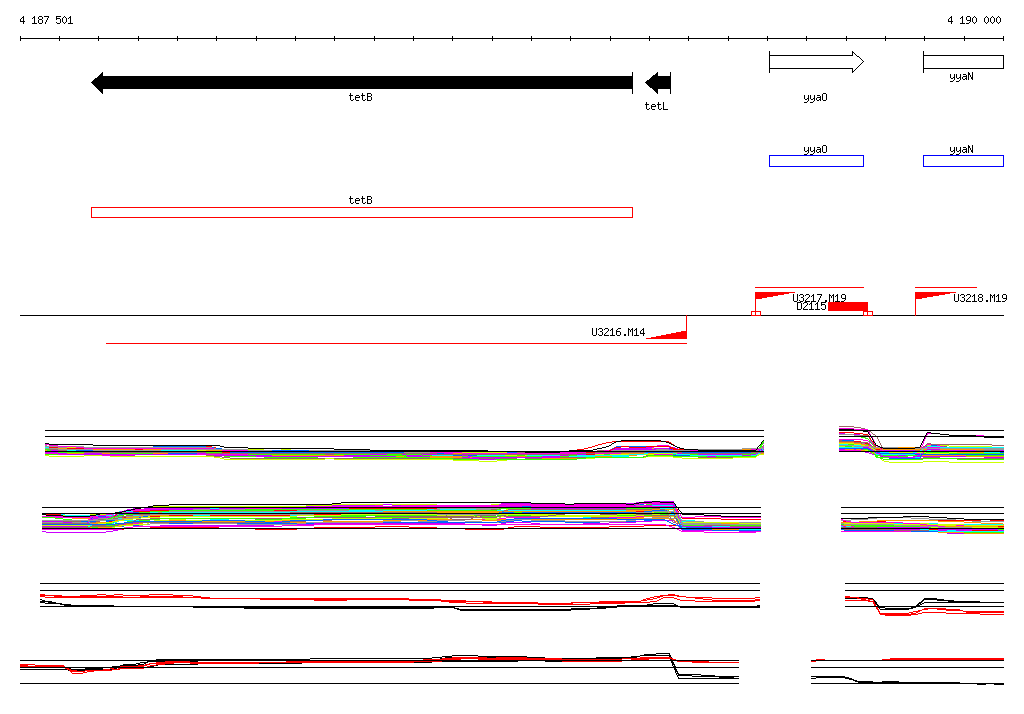
Task: Click the U3217.M19 label
Action: (x=820, y=298)
